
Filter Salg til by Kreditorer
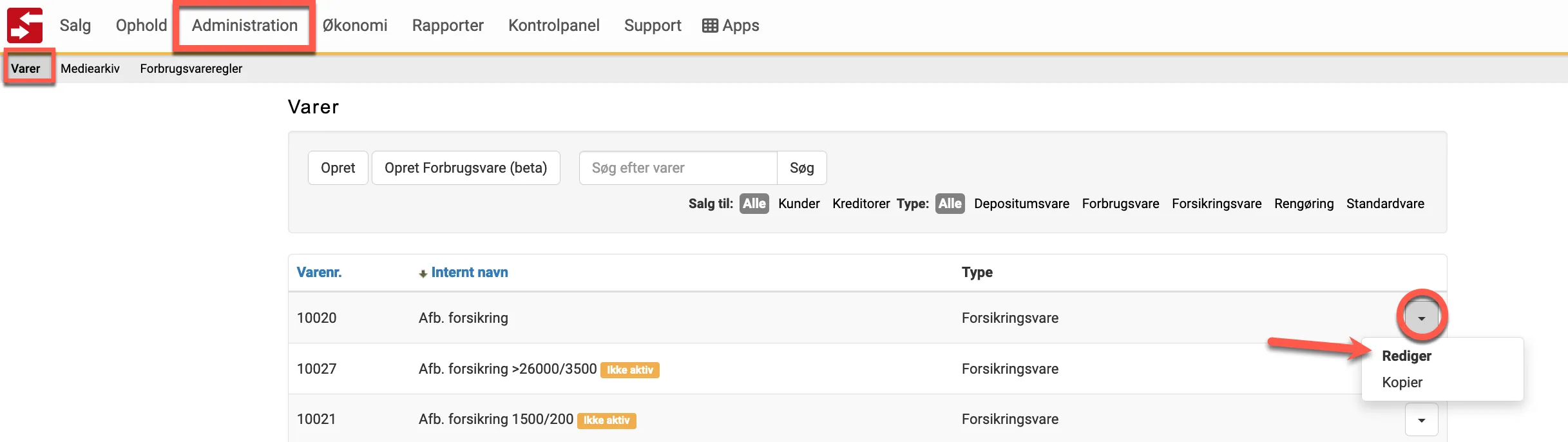coord(861,204)
